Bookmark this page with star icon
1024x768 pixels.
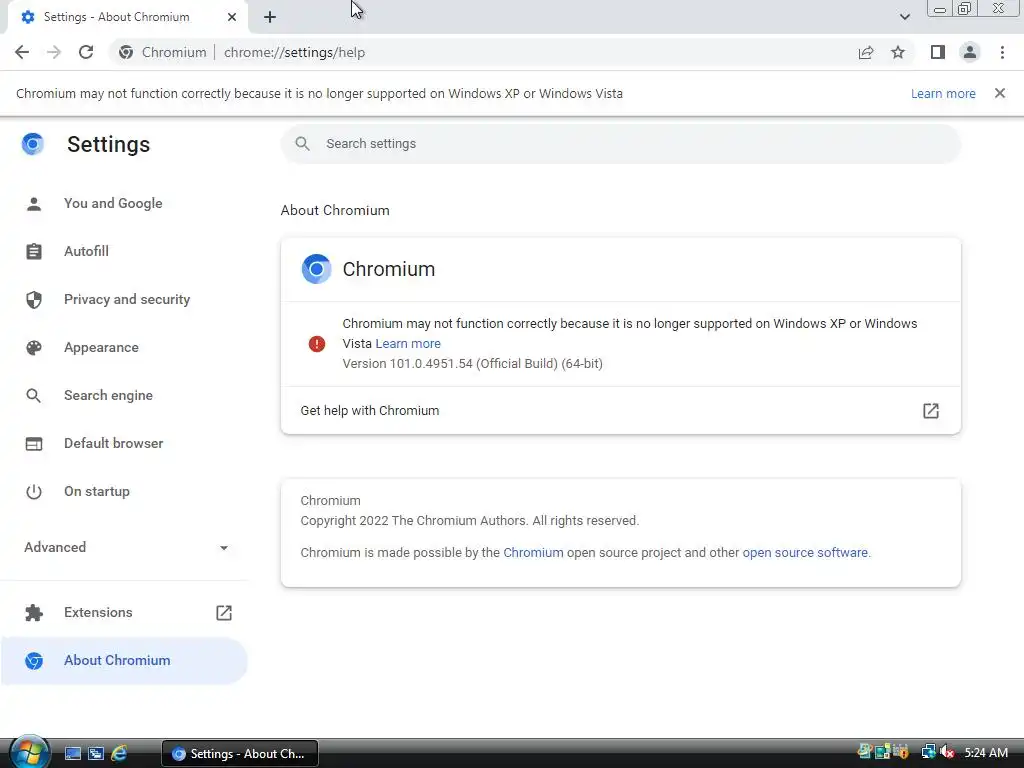pos(898,52)
